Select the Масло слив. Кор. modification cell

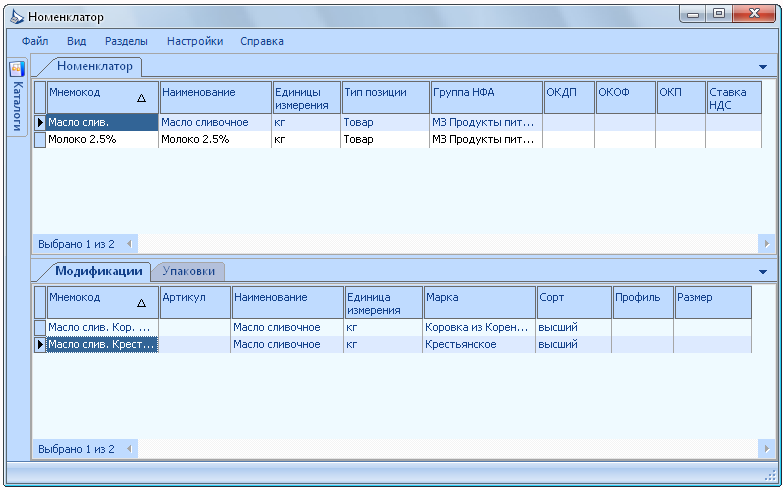(102, 327)
